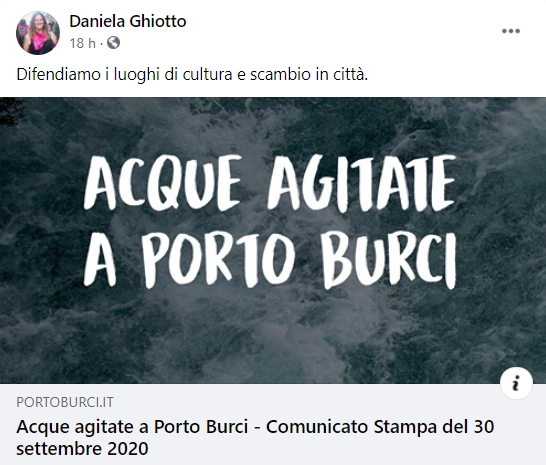This screenshot has width=546, height=465.
Task: Open the link info 'i' icon
Action: 516,383
